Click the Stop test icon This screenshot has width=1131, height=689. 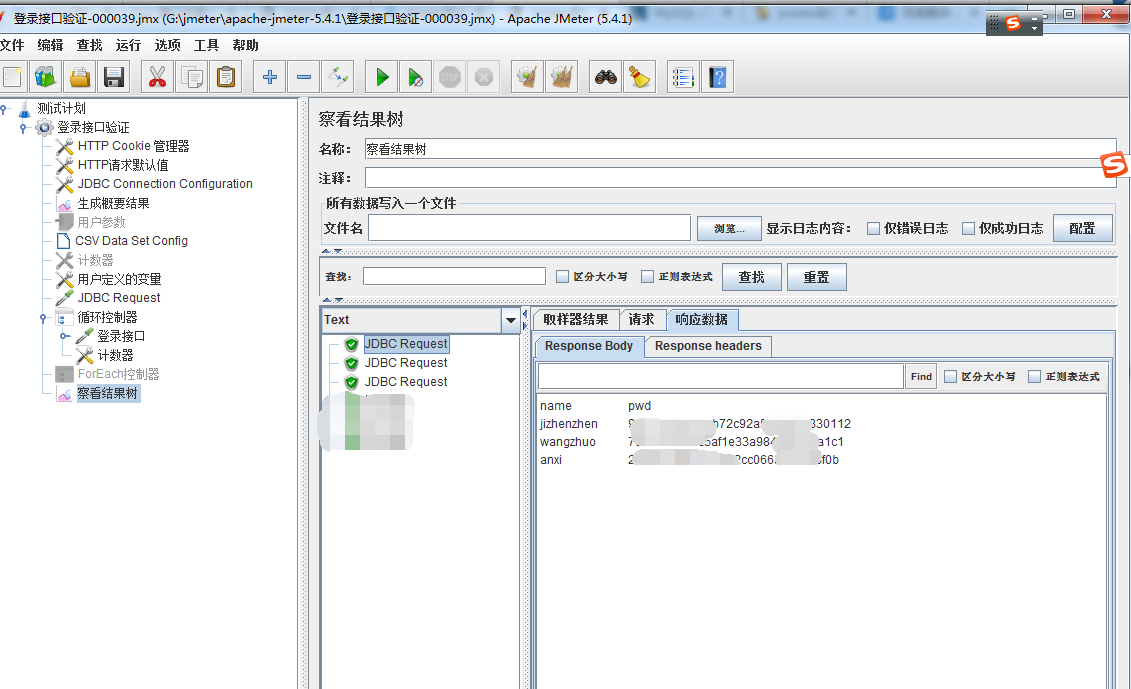pos(450,77)
